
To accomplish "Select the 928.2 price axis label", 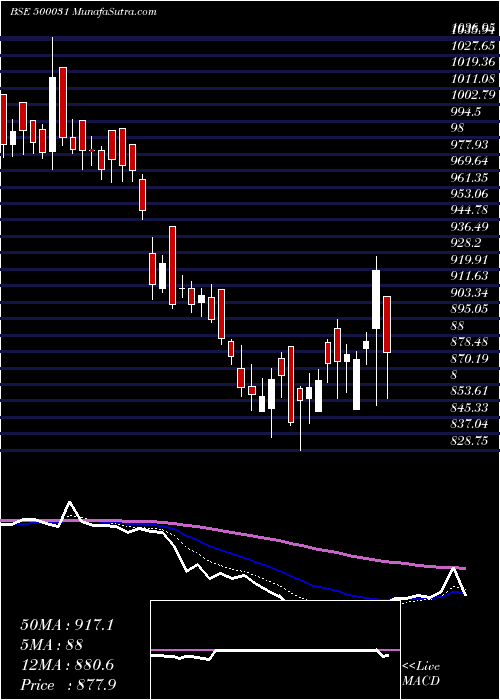I will click(x=466, y=243).
